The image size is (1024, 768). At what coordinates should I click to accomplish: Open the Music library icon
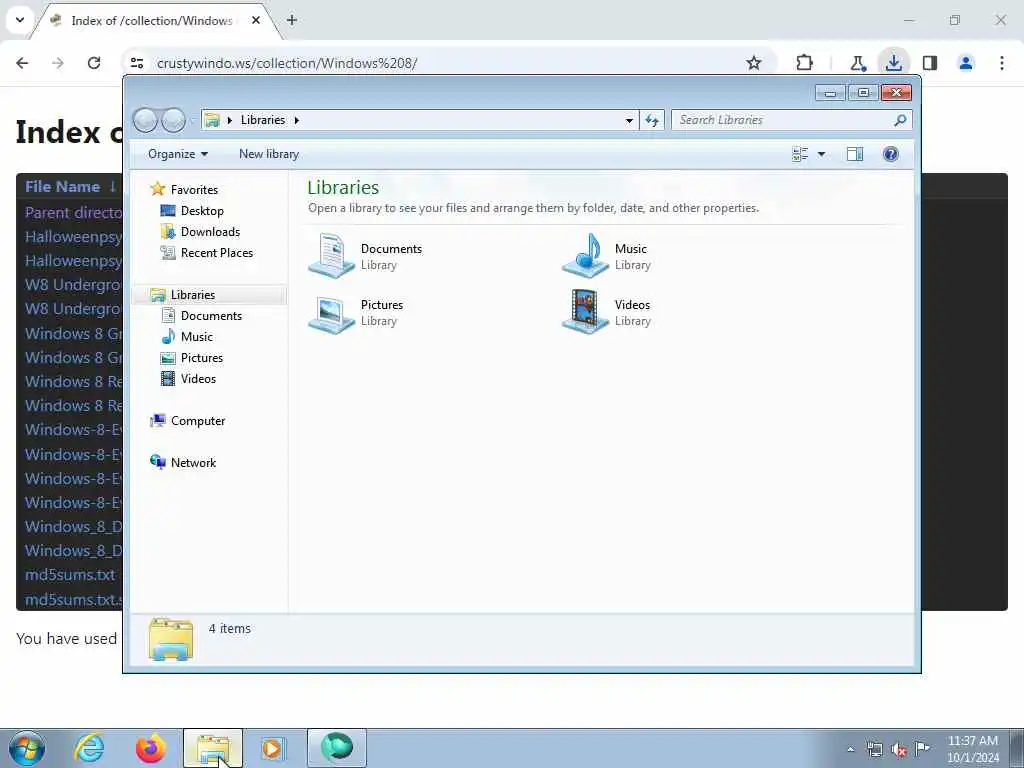(x=586, y=255)
